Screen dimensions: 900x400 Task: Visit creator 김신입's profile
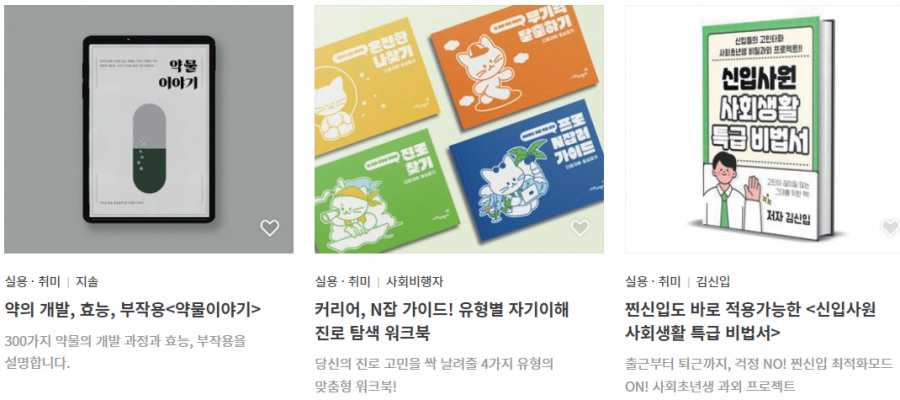[713, 282]
